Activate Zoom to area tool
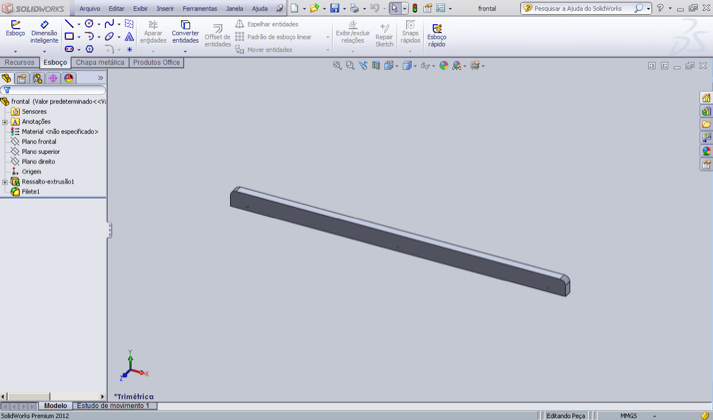The height and width of the screenshot is (420, 713). (350, 65)
